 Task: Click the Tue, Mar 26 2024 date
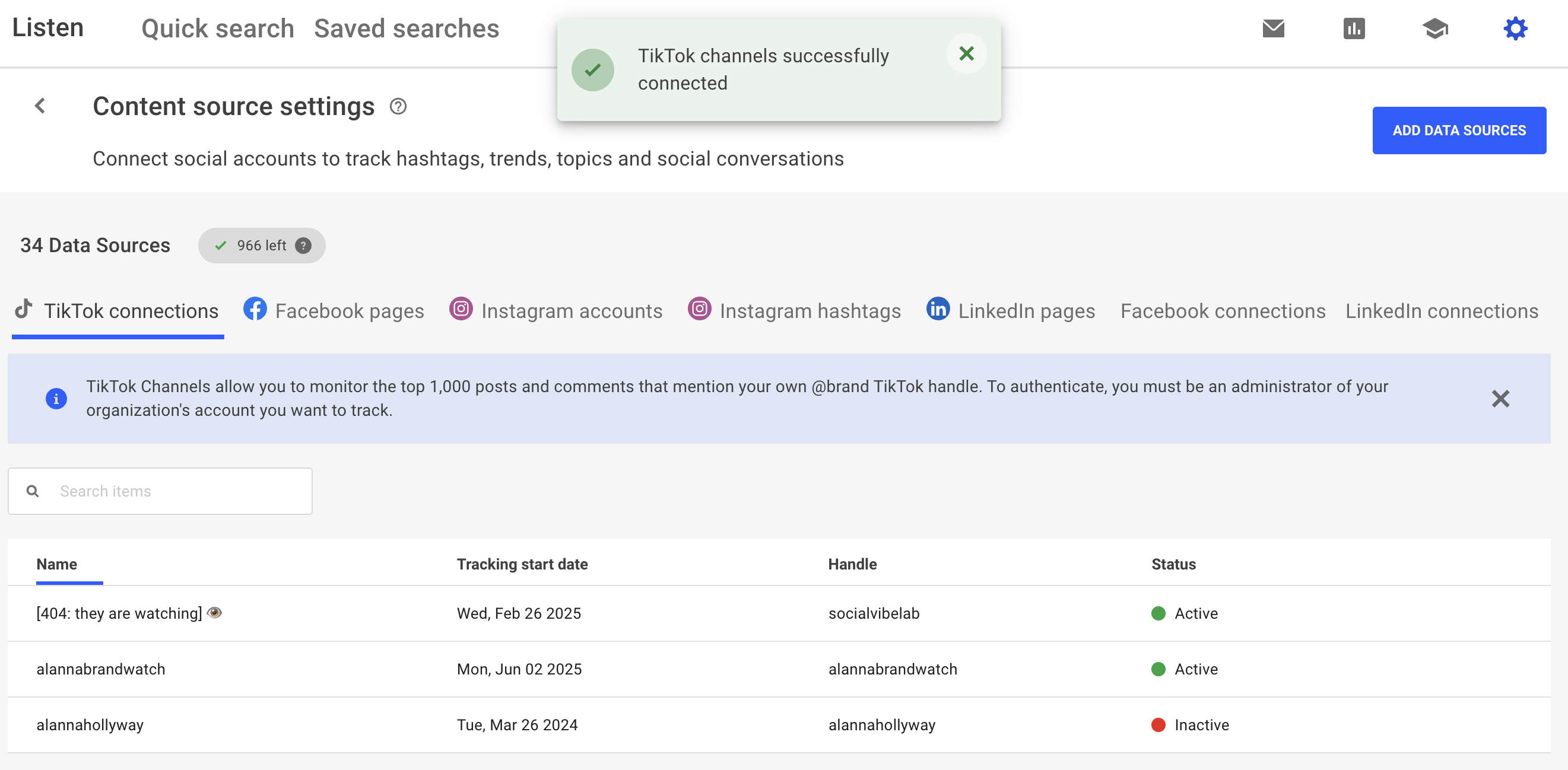coord(518,726)
